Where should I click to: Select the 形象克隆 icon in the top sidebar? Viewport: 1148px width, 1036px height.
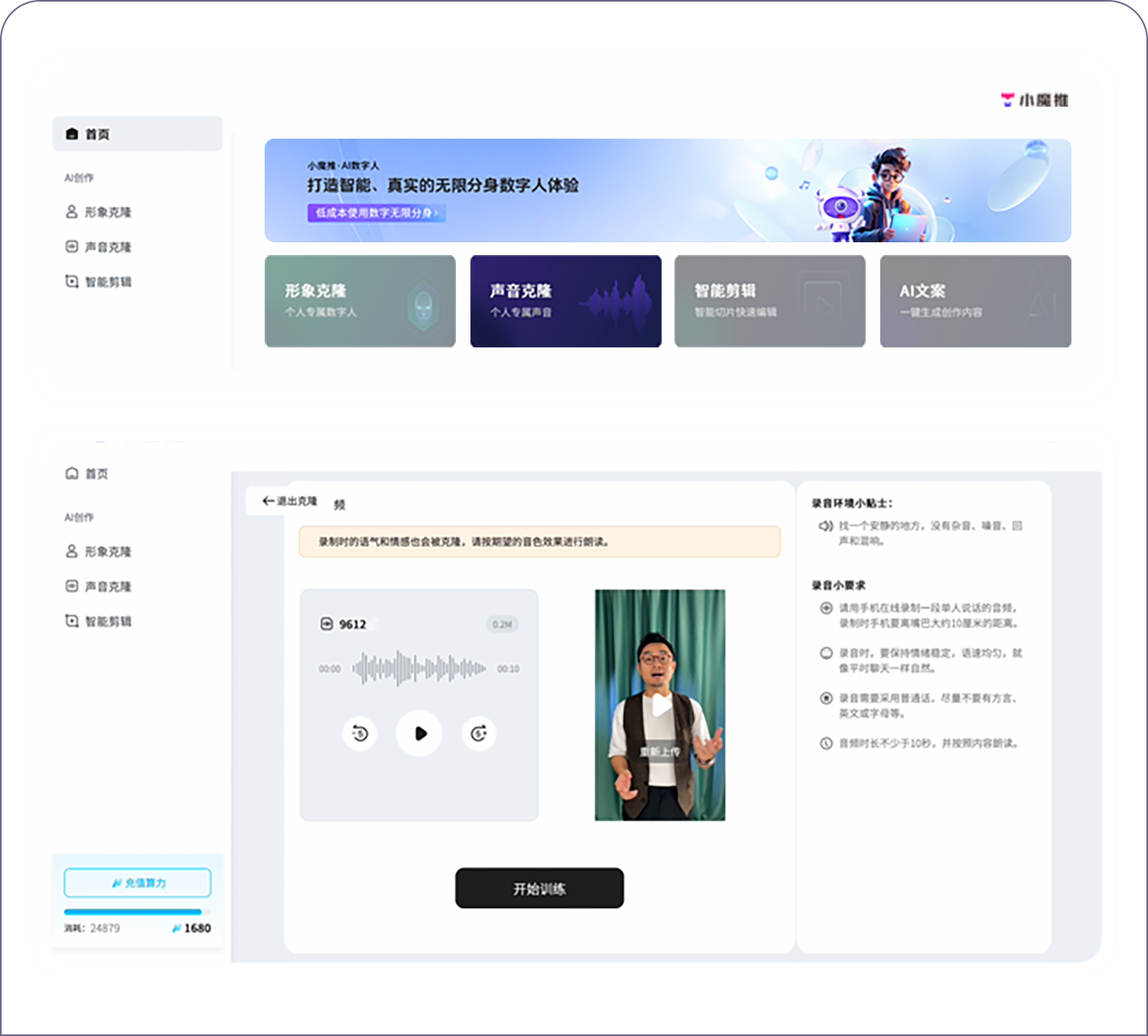pyautogui.click(x=70, y=212)
